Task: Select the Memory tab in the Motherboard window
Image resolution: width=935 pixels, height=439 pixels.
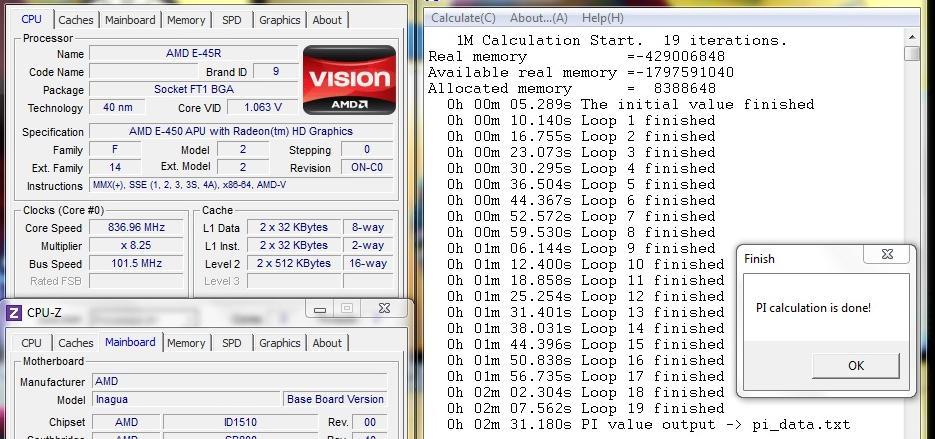Action: coord(186,343)
